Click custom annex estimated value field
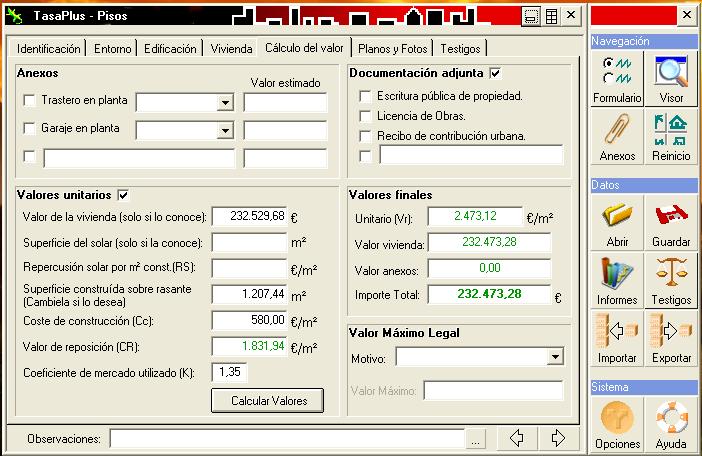 (x=285, y=159)
